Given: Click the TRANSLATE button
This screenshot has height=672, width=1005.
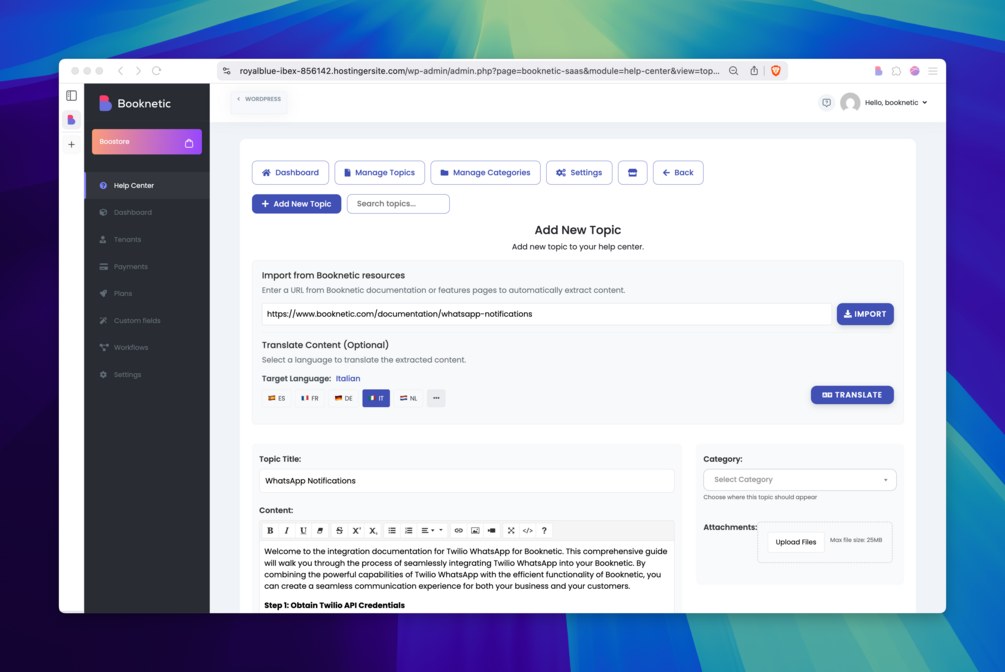Looking at the screenshot, I should click(852, 395).
